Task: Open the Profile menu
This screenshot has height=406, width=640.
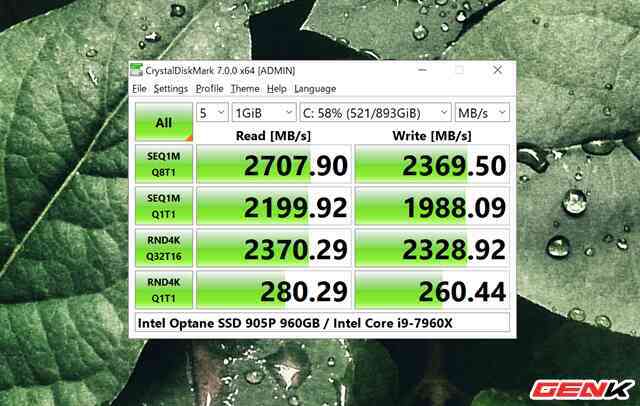Action: tap(209, 89)
